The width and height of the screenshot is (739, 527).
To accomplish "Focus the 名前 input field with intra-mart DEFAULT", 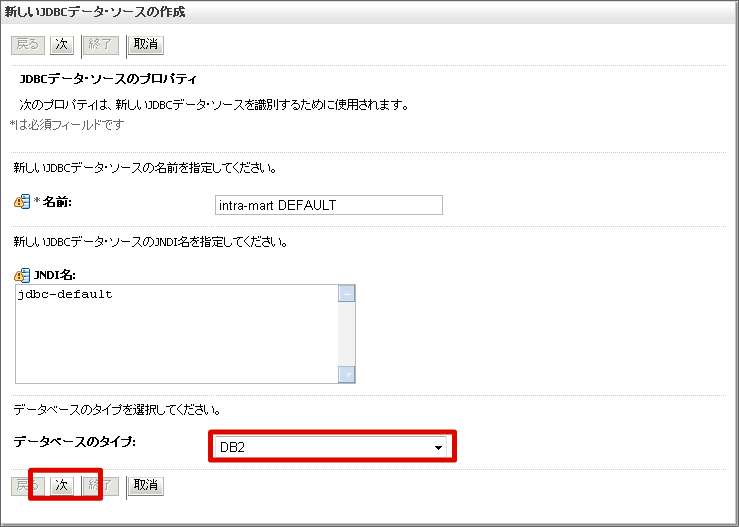I will [x=328, y=205].
